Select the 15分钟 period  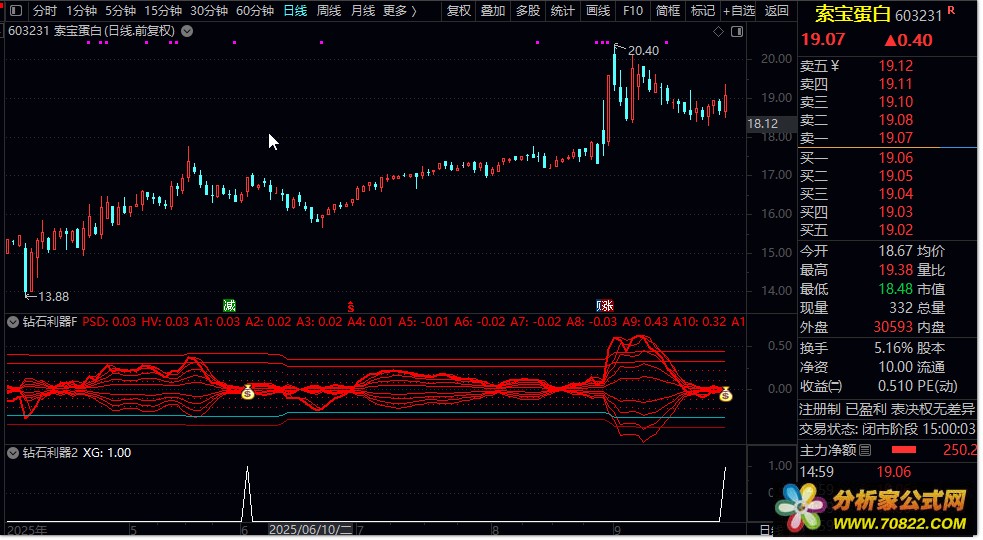[x=163, y=11]
